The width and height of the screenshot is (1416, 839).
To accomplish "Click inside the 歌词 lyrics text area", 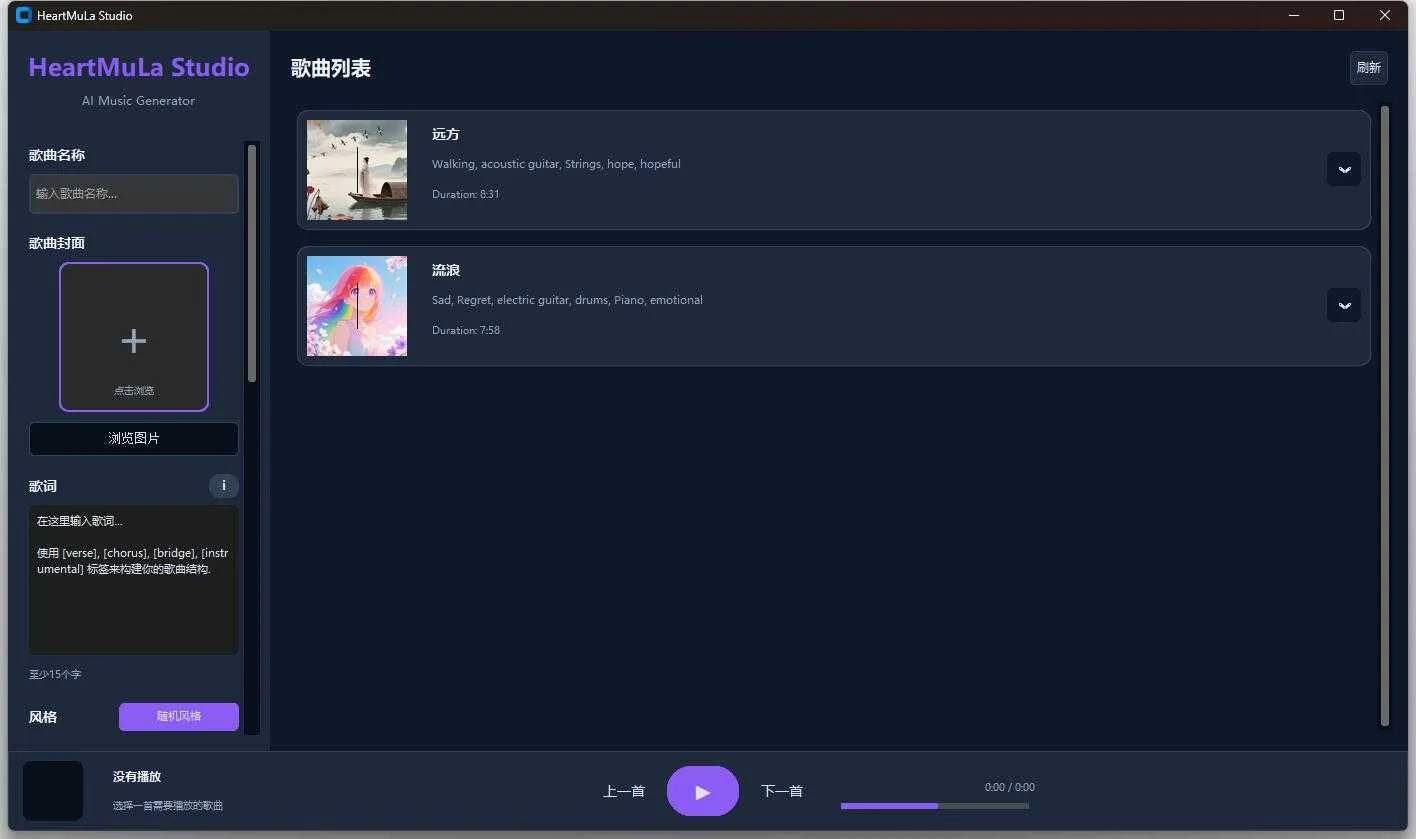I will tap(133, 580).
